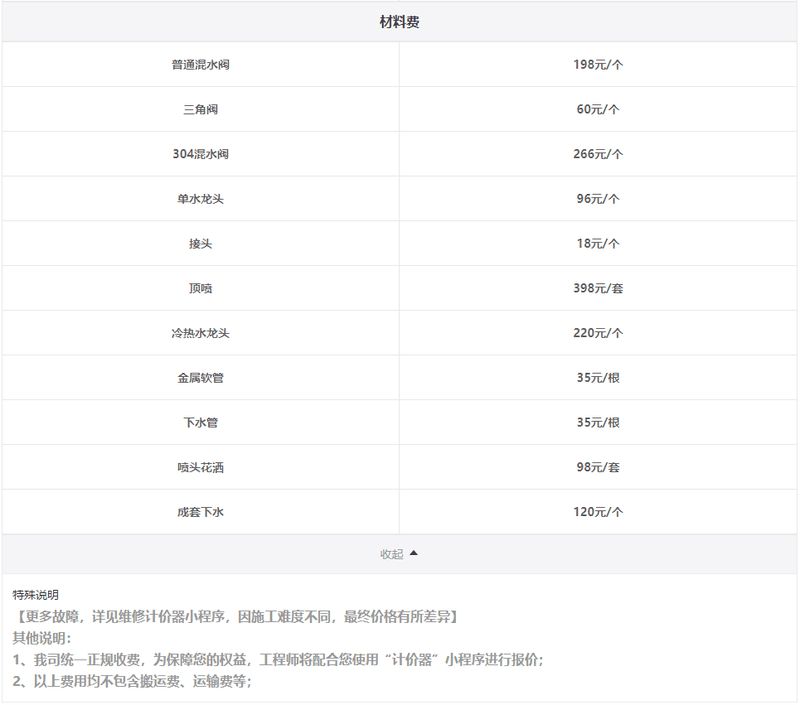The width and height of the screenshot is (800, 705).
Task: Select the 304混水阀 item
Action: [x=201, y=154]
